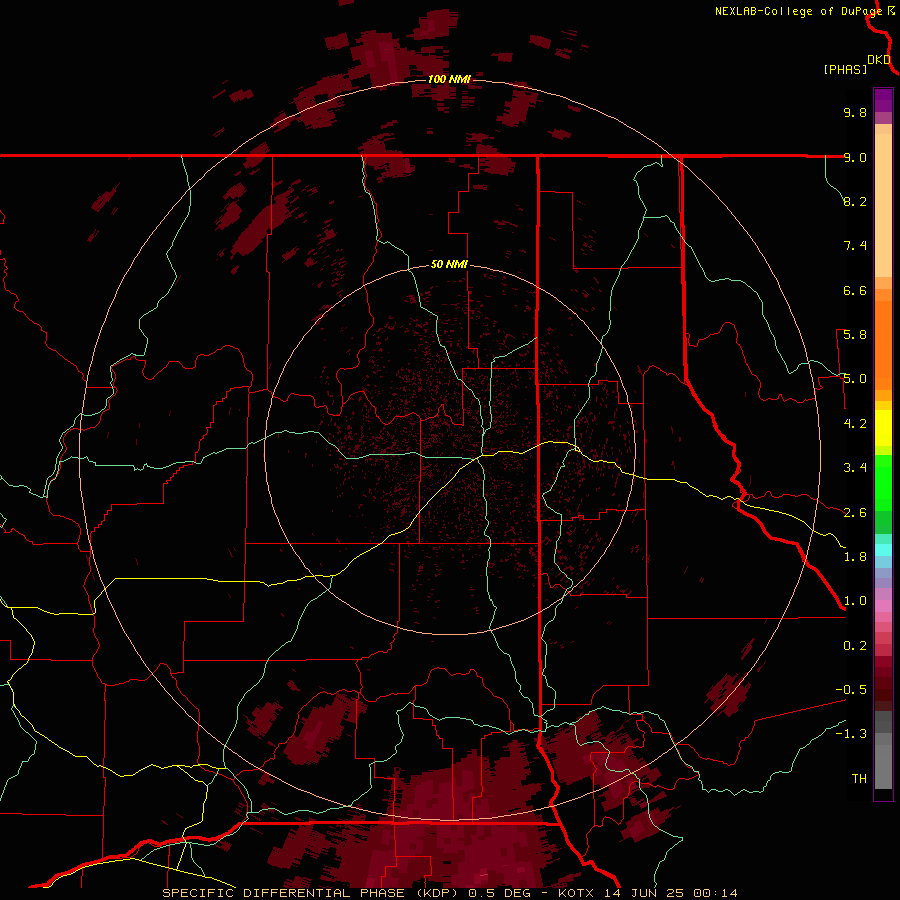Click the purple segment atop the color bar

pyautogui.click(x=883, y=100)
